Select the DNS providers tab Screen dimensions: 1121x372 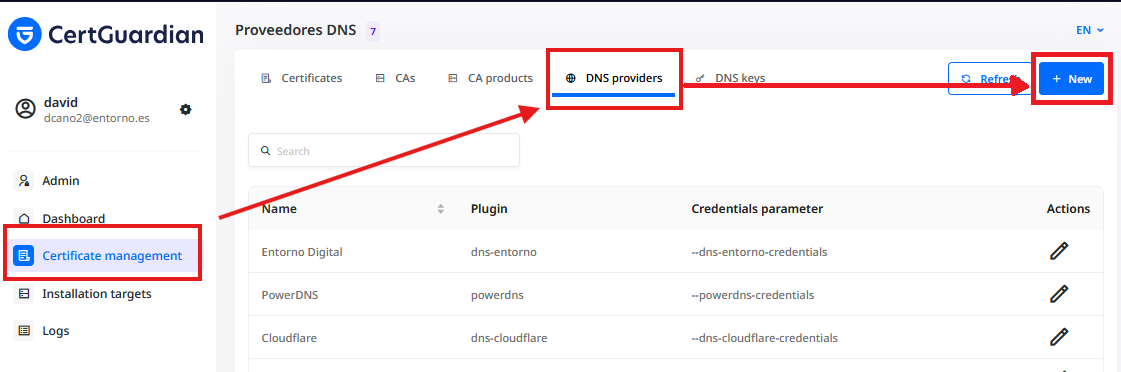(x=613, y=78)
